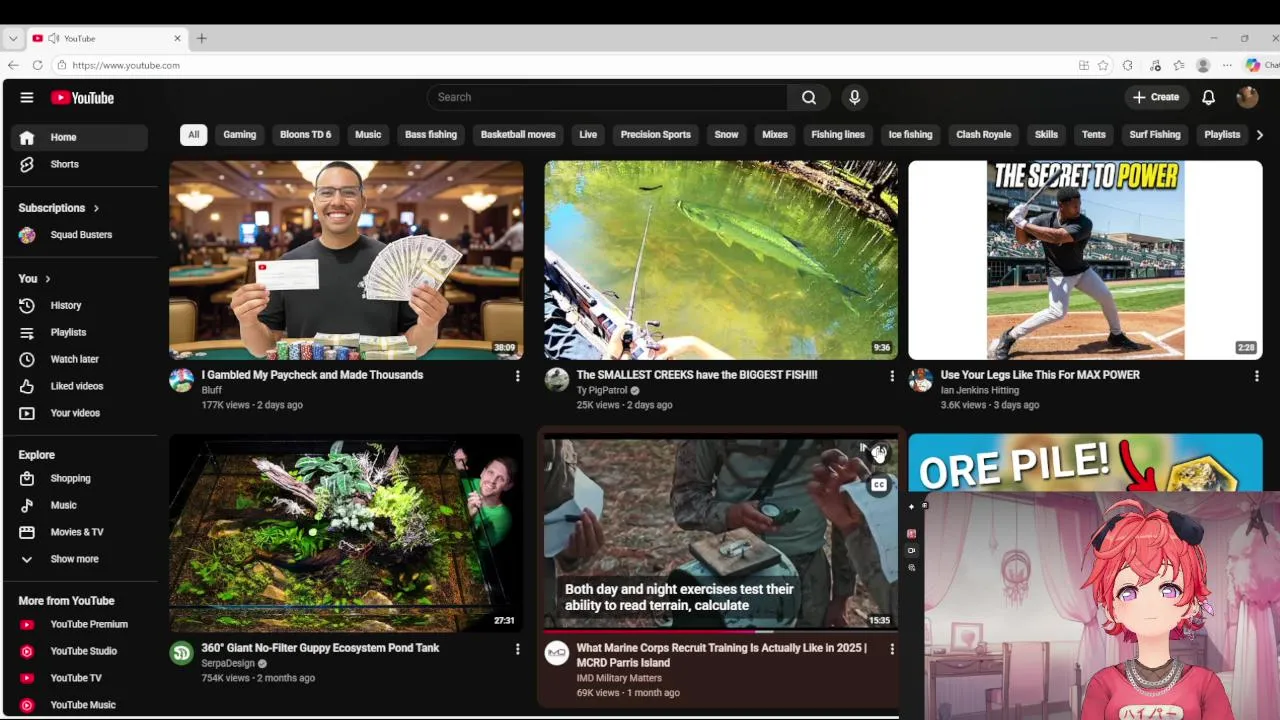
Task: Open the green fish creek video thumbnail
Action: (721, 260)
